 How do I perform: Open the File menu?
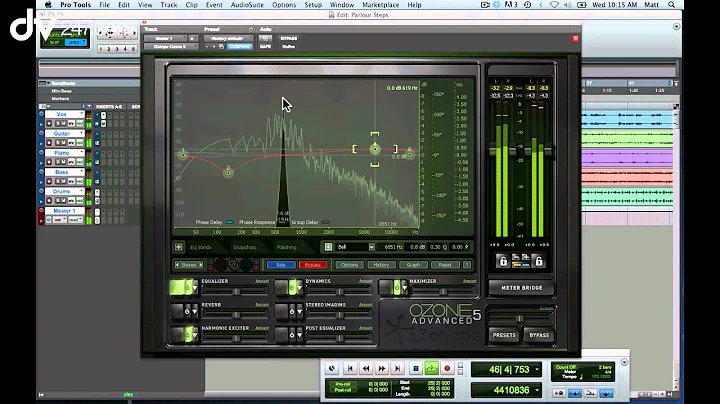(x=105, y=5)
